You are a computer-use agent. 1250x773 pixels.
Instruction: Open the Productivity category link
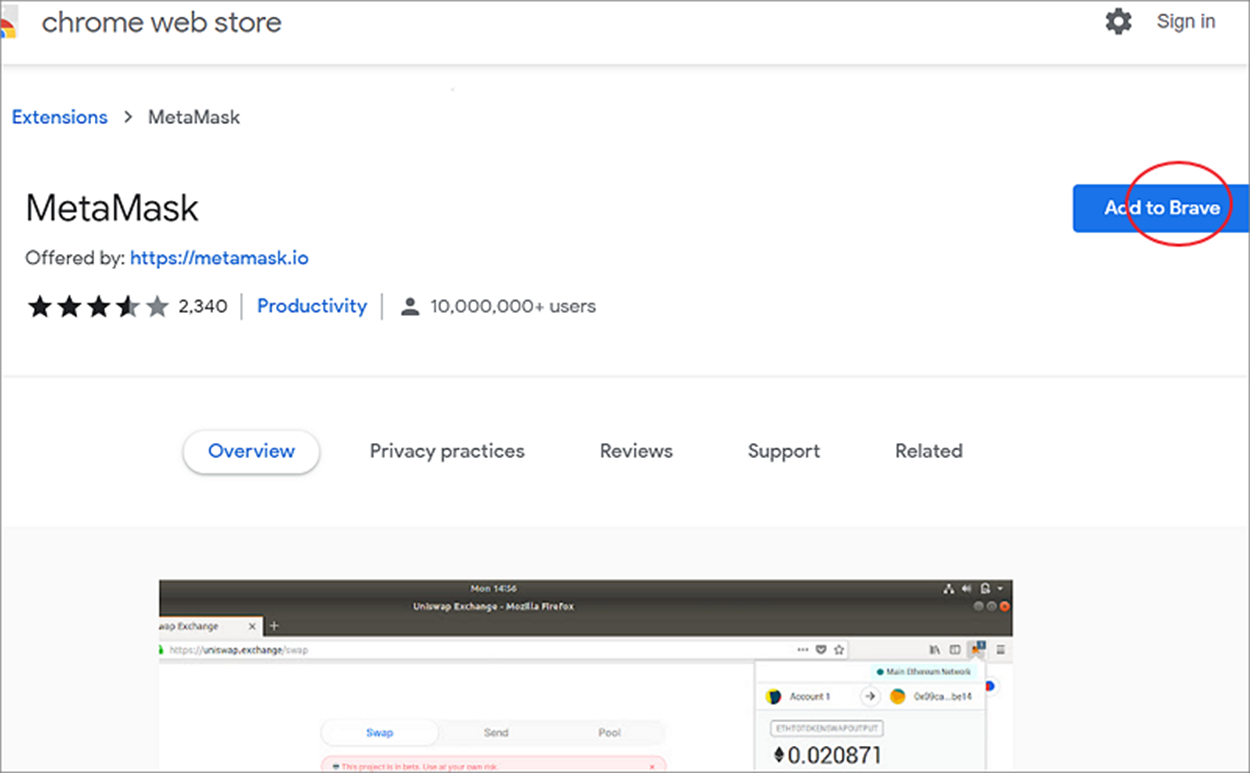pos(312,306)
